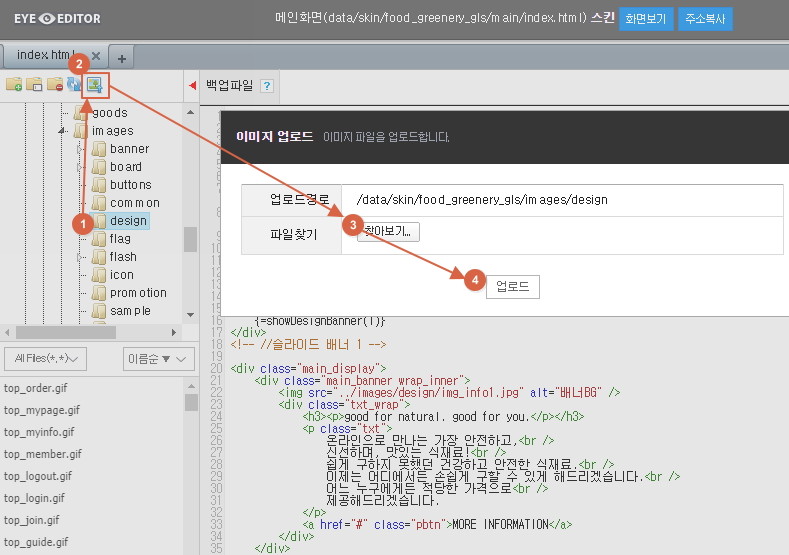
Task: Expand the banner folder
Action: (x=81, y=149)
